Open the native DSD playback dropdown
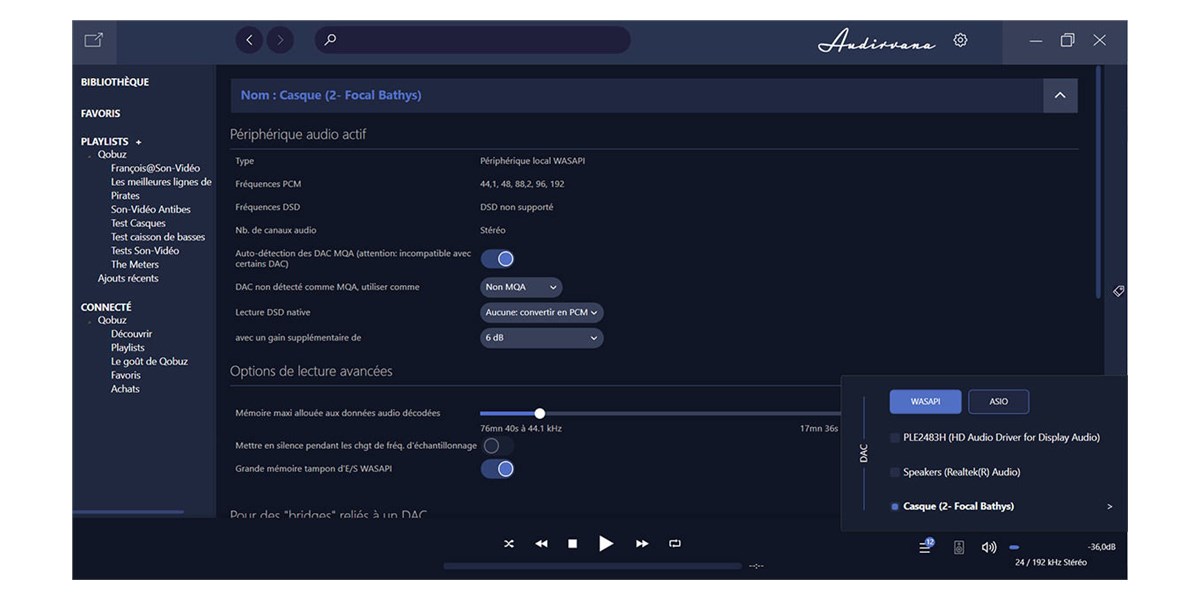Viewport: 1200px width, 600px height. (542, 312)
